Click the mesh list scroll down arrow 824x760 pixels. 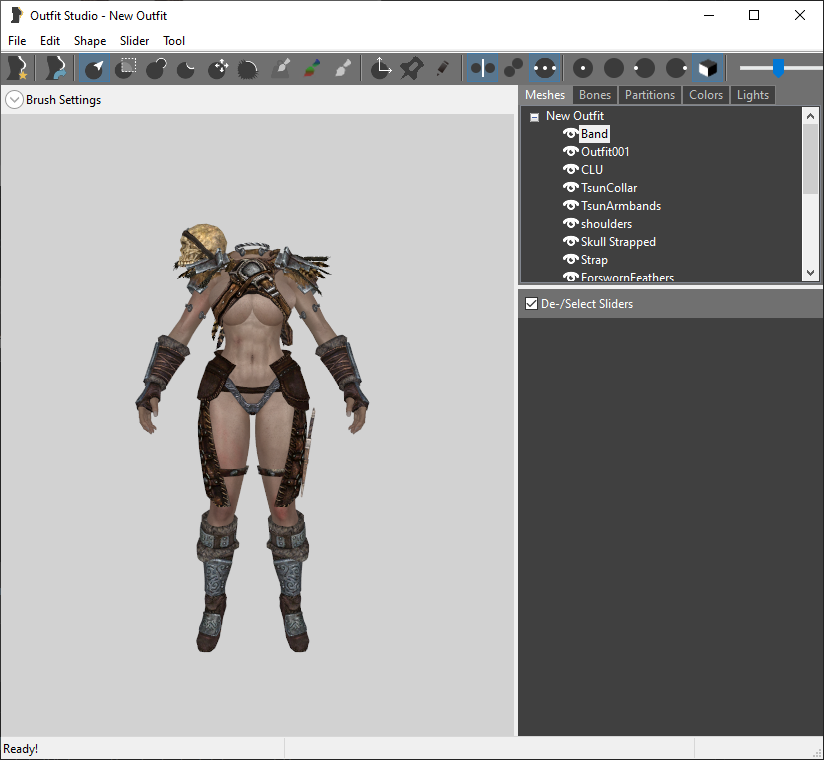point(810,273)
